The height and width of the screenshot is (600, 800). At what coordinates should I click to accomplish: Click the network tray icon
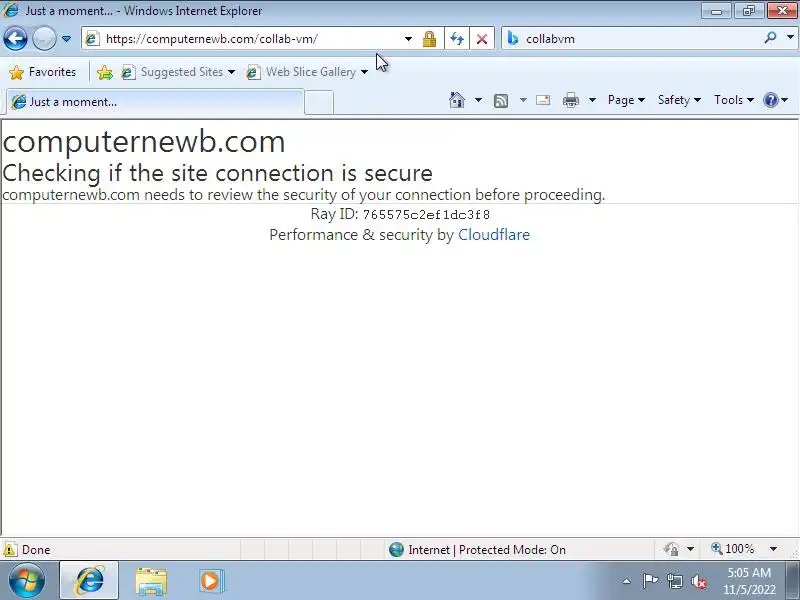674,581
